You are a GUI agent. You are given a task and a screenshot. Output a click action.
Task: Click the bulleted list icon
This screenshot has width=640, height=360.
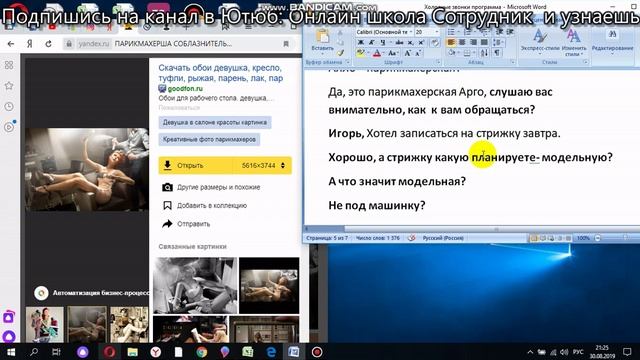[451, 32]
